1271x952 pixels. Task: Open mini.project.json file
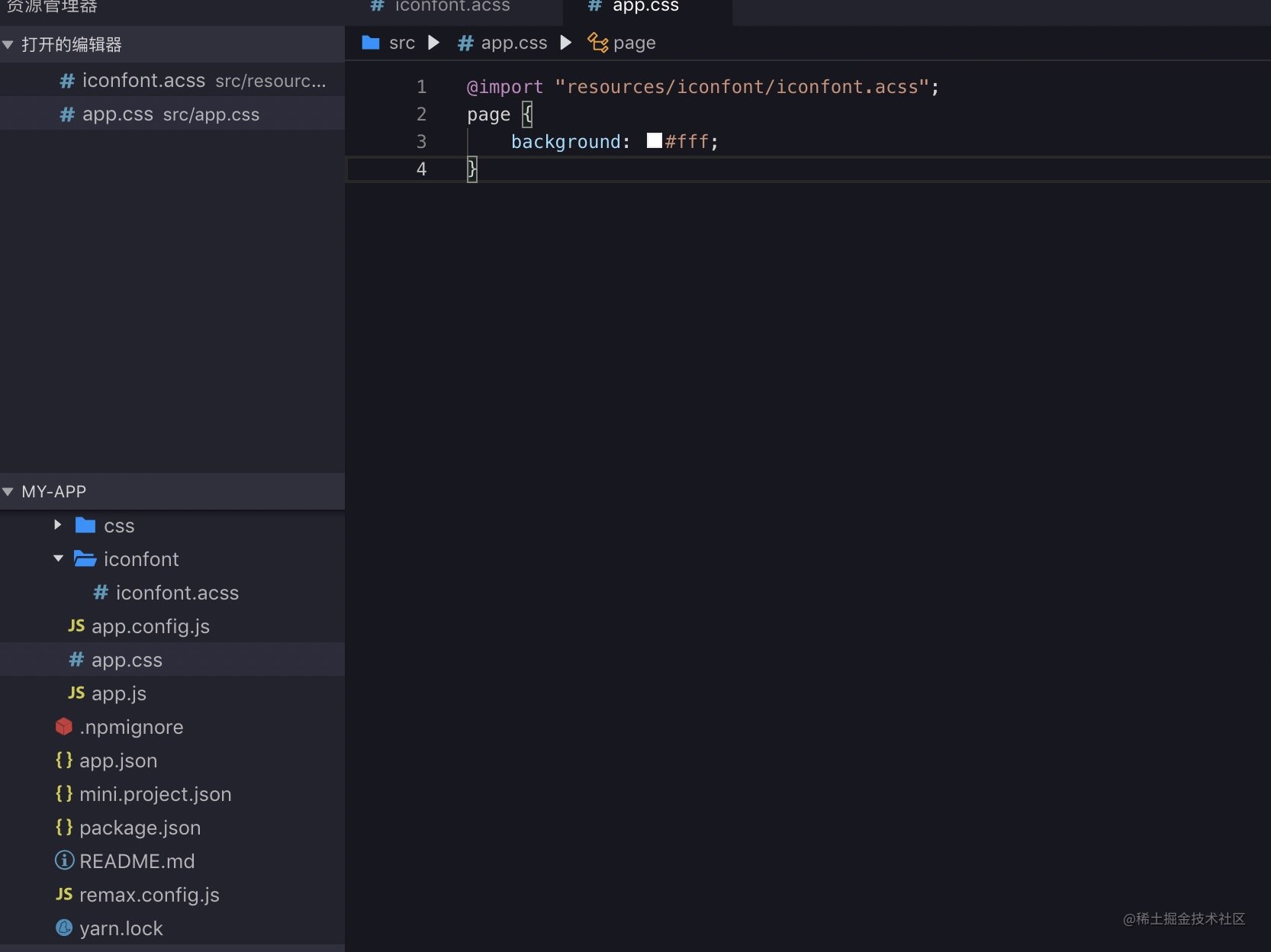click(x=172, y=794)
